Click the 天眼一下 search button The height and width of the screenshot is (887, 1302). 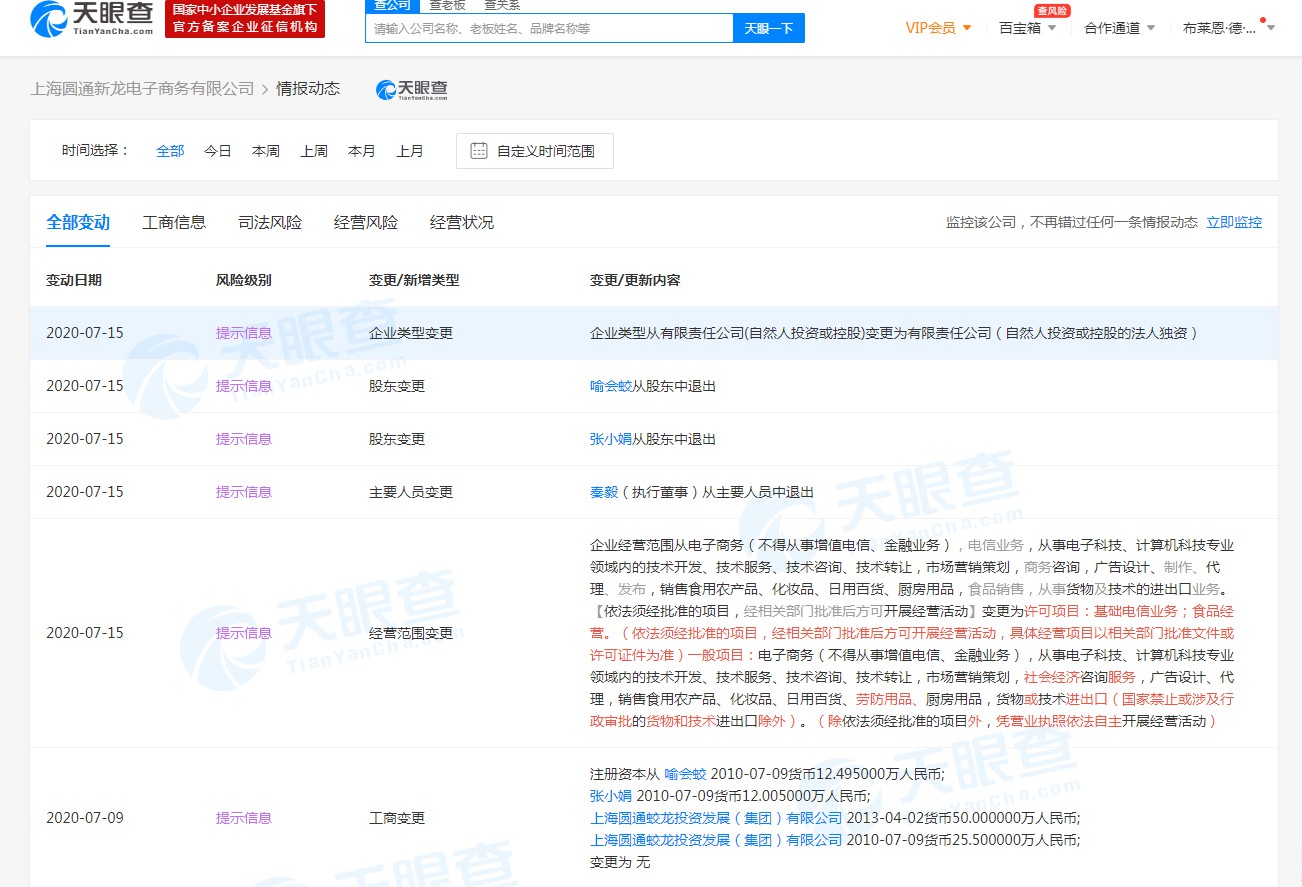(769, 28)
